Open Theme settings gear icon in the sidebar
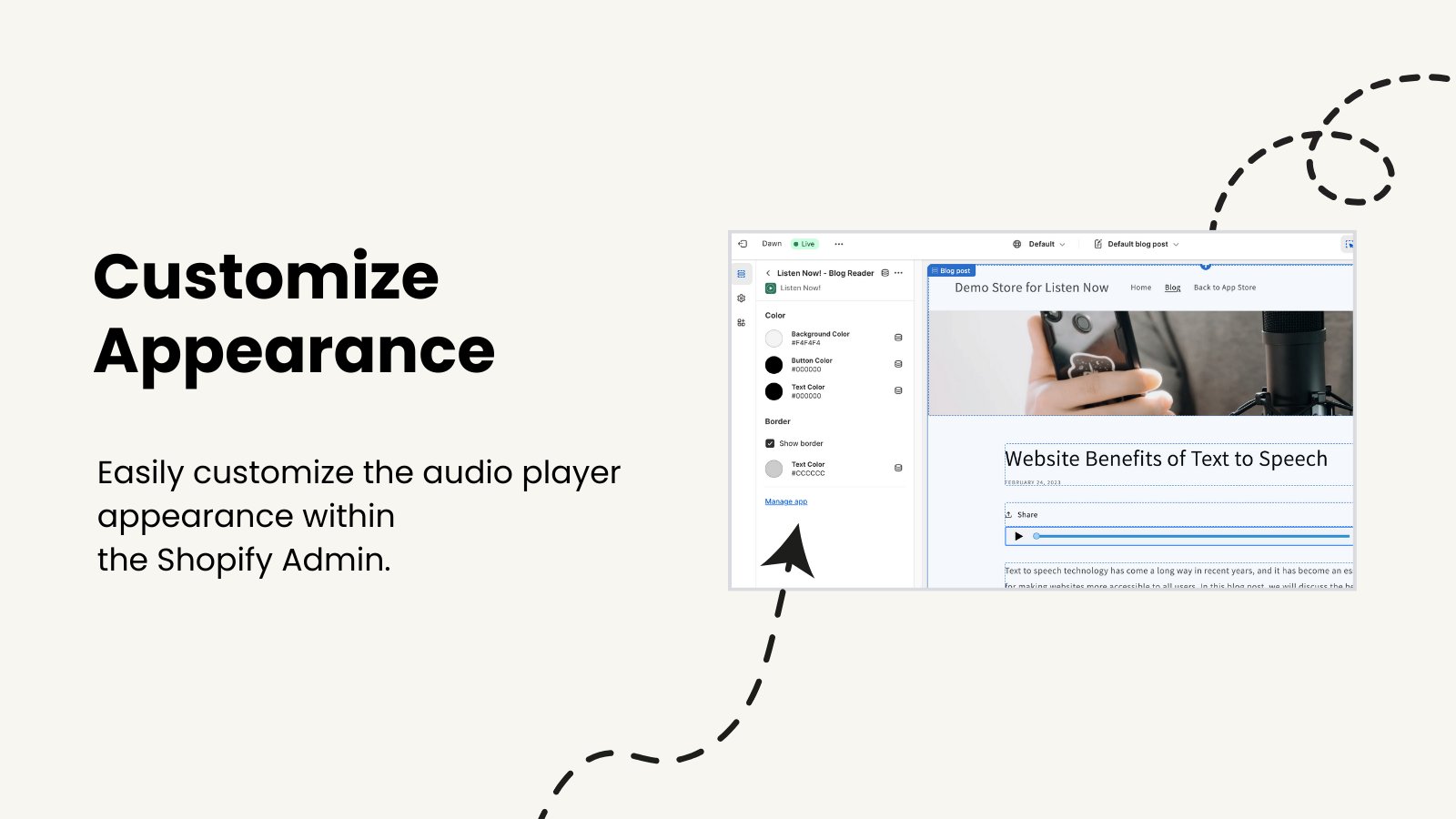Image resolution: width=1456 pixels, height=819 pixels. pyautogui.click(x=742, y=298)
